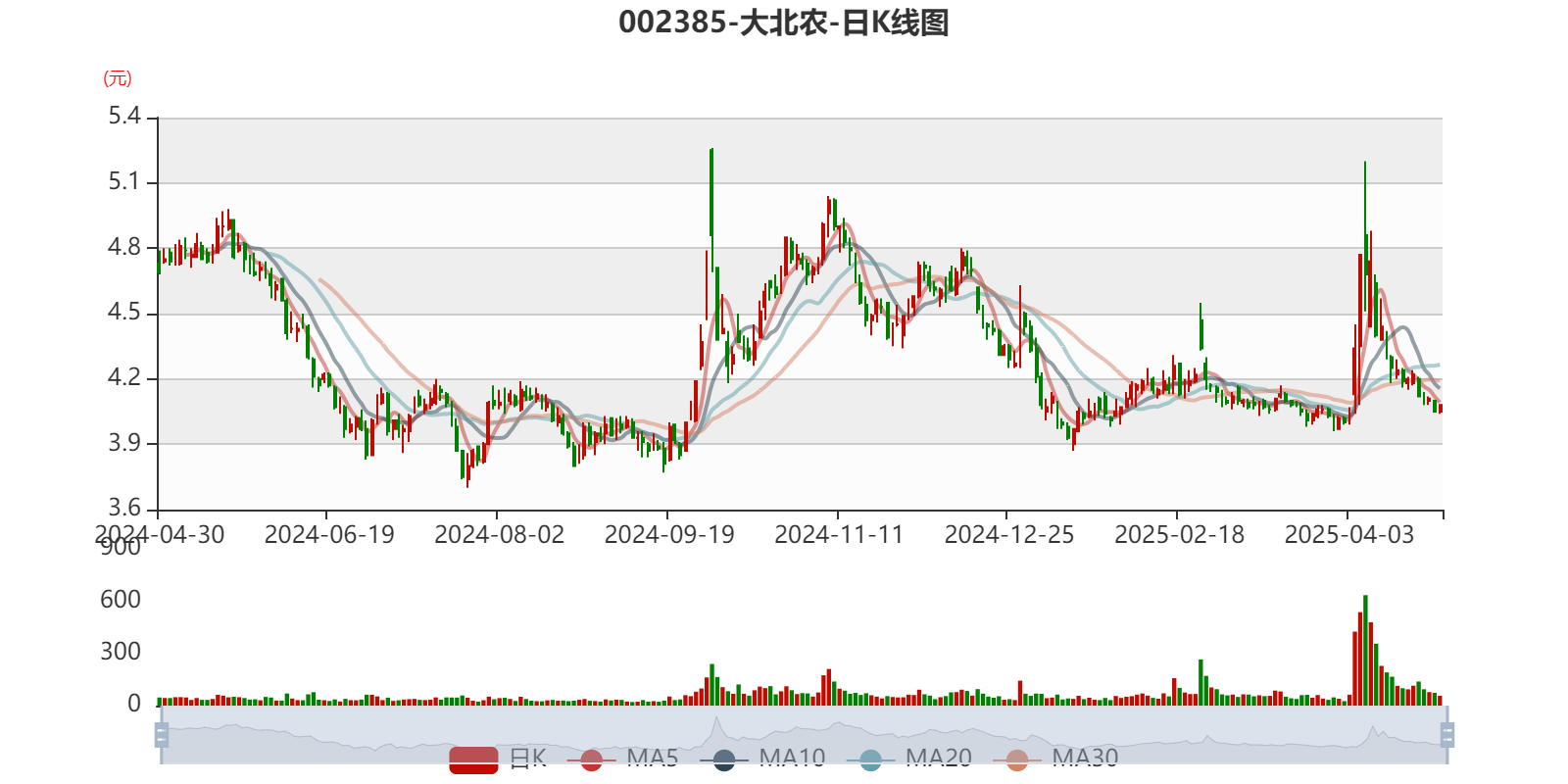Grab the right handle of the zoom slider

(1447, 735)
